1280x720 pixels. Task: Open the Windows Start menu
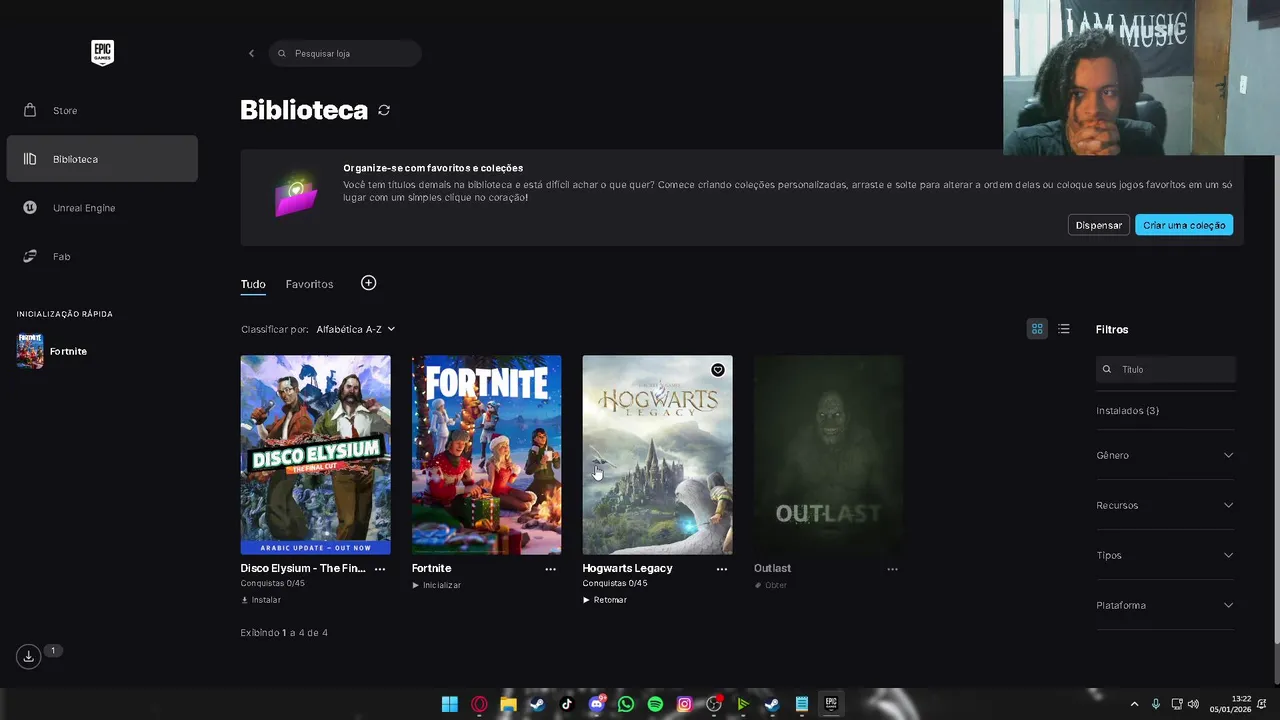pyautogui.click(x=450, y=704)
